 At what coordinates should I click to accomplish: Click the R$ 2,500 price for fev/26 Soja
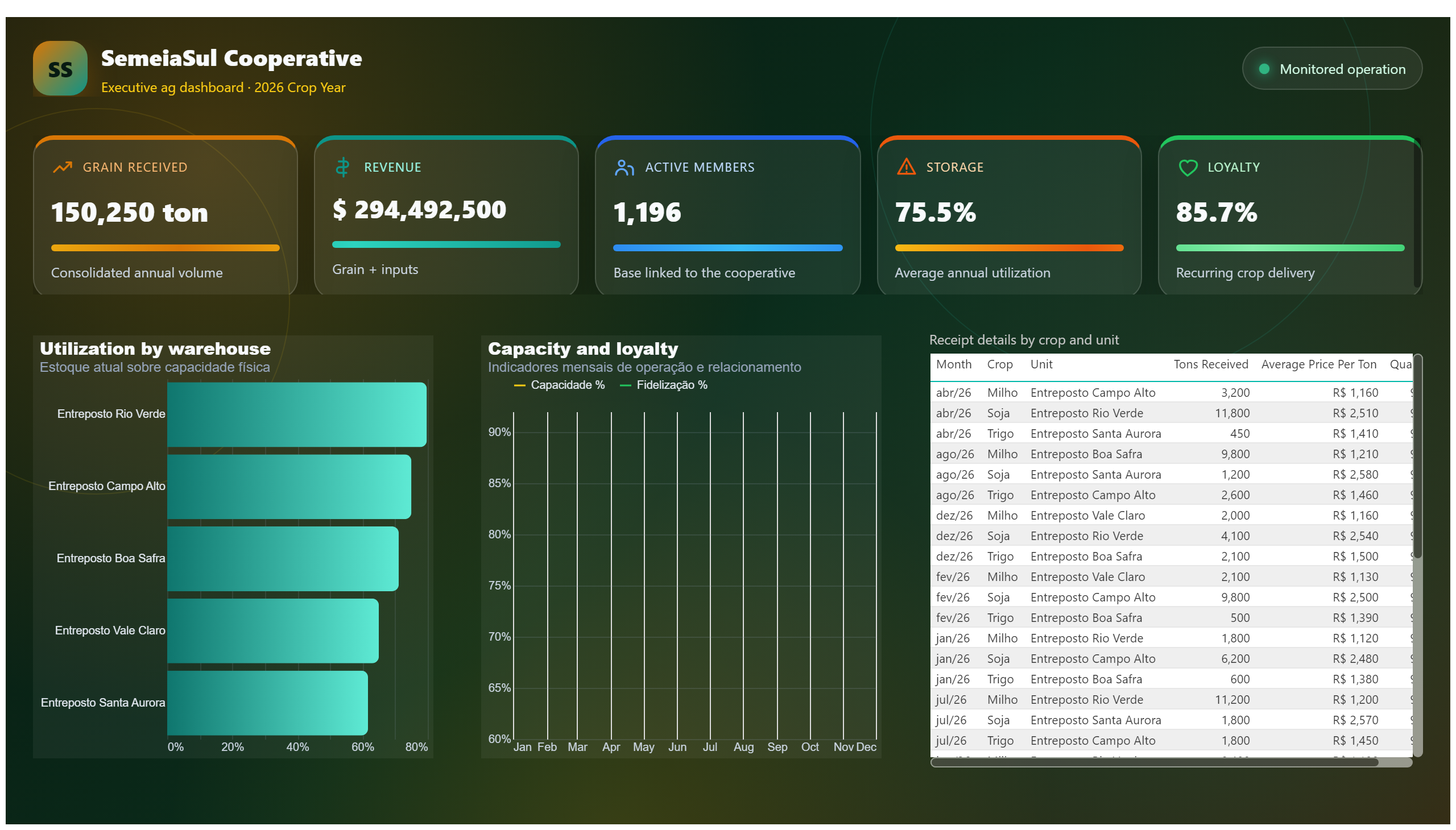(x=1355, y=597)
